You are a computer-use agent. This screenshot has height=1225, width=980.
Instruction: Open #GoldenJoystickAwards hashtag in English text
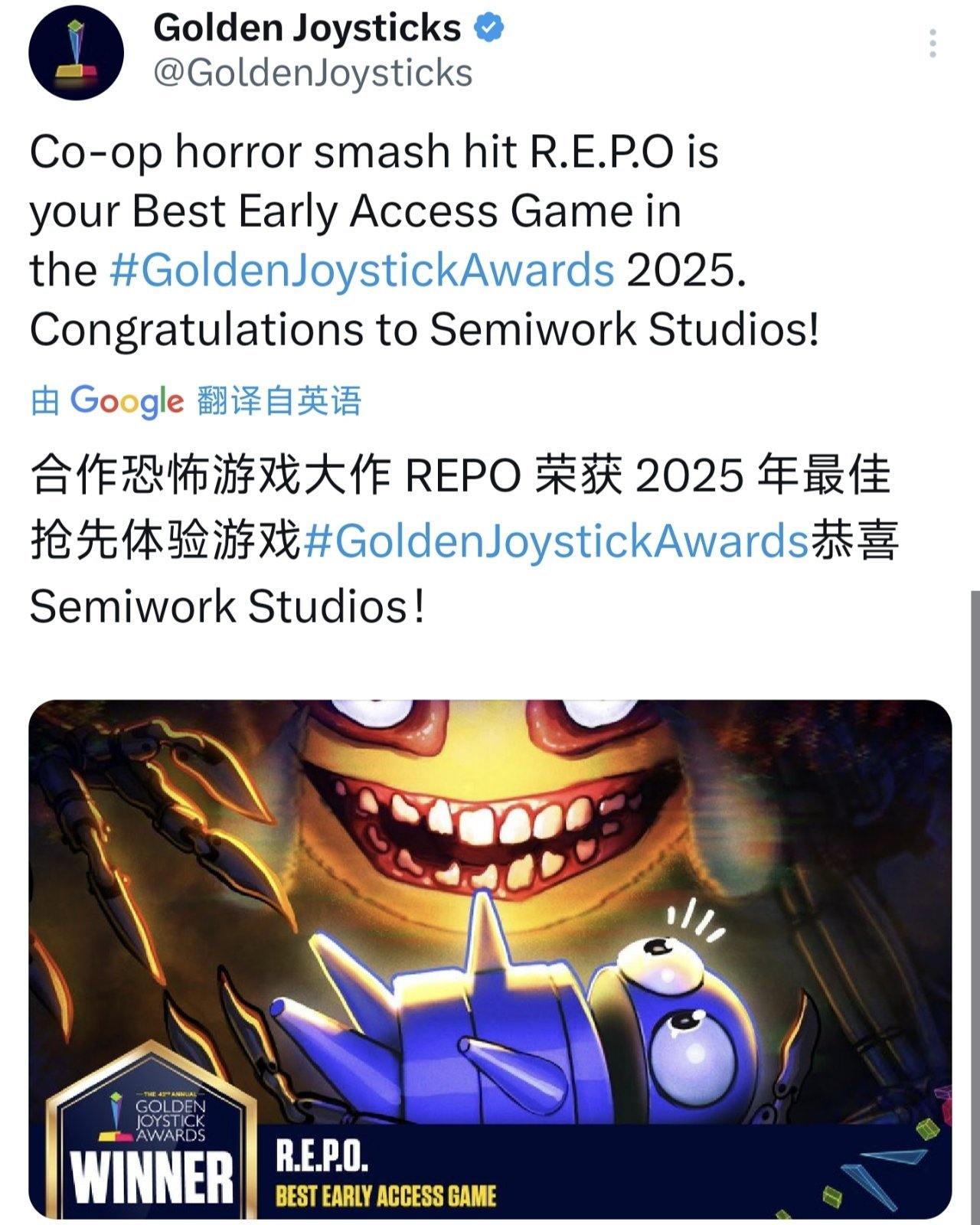[362, 270]
